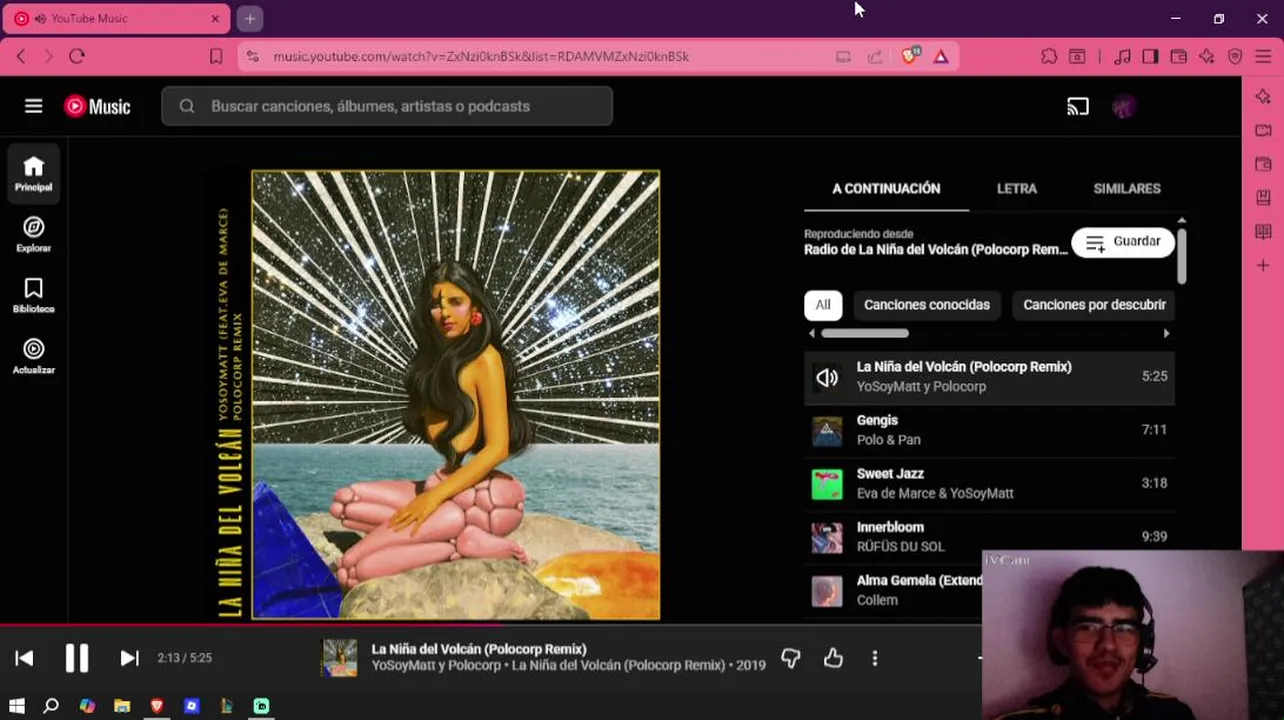Viewport: 1284px width, 720px height.
Task: Open Brave VPN shield icon
Action: point(1235,57)
